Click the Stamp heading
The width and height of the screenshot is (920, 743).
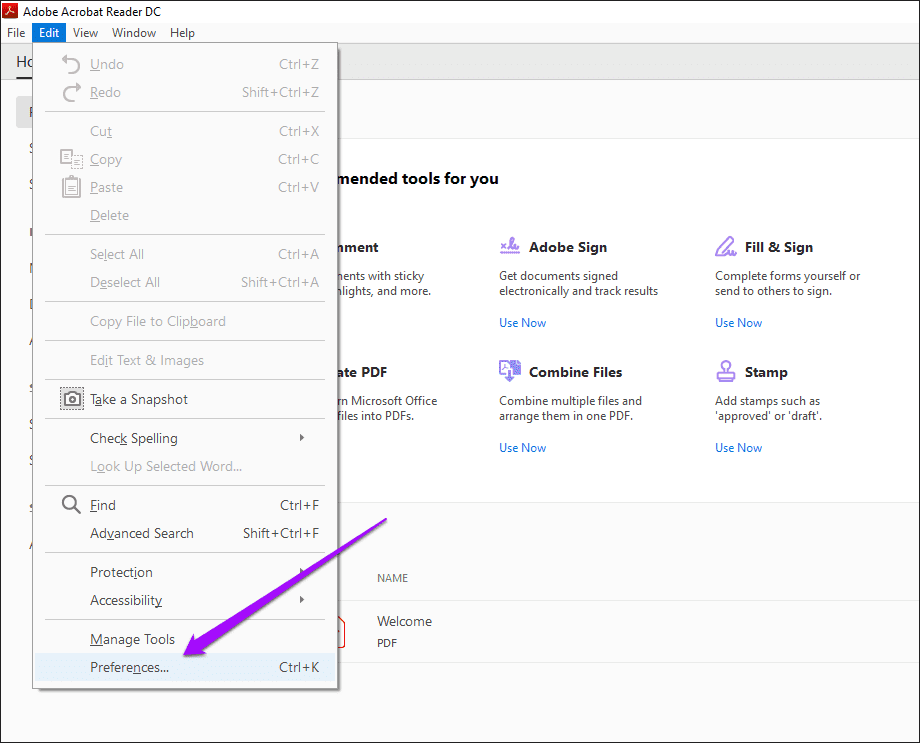pyautogui.click(x=766, y=372)
